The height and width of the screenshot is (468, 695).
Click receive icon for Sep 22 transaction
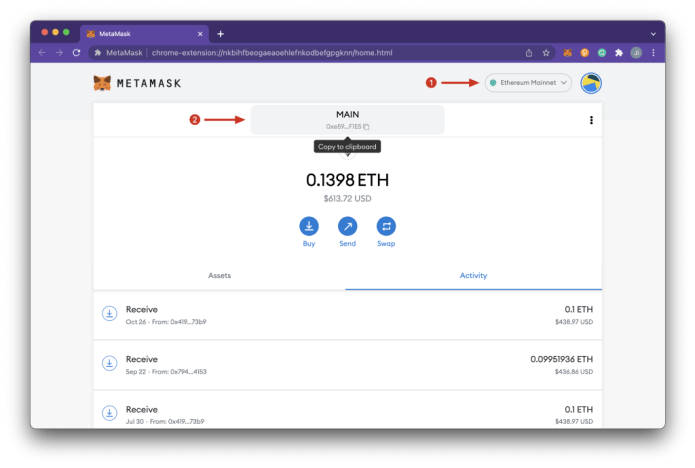coord(109,363)
